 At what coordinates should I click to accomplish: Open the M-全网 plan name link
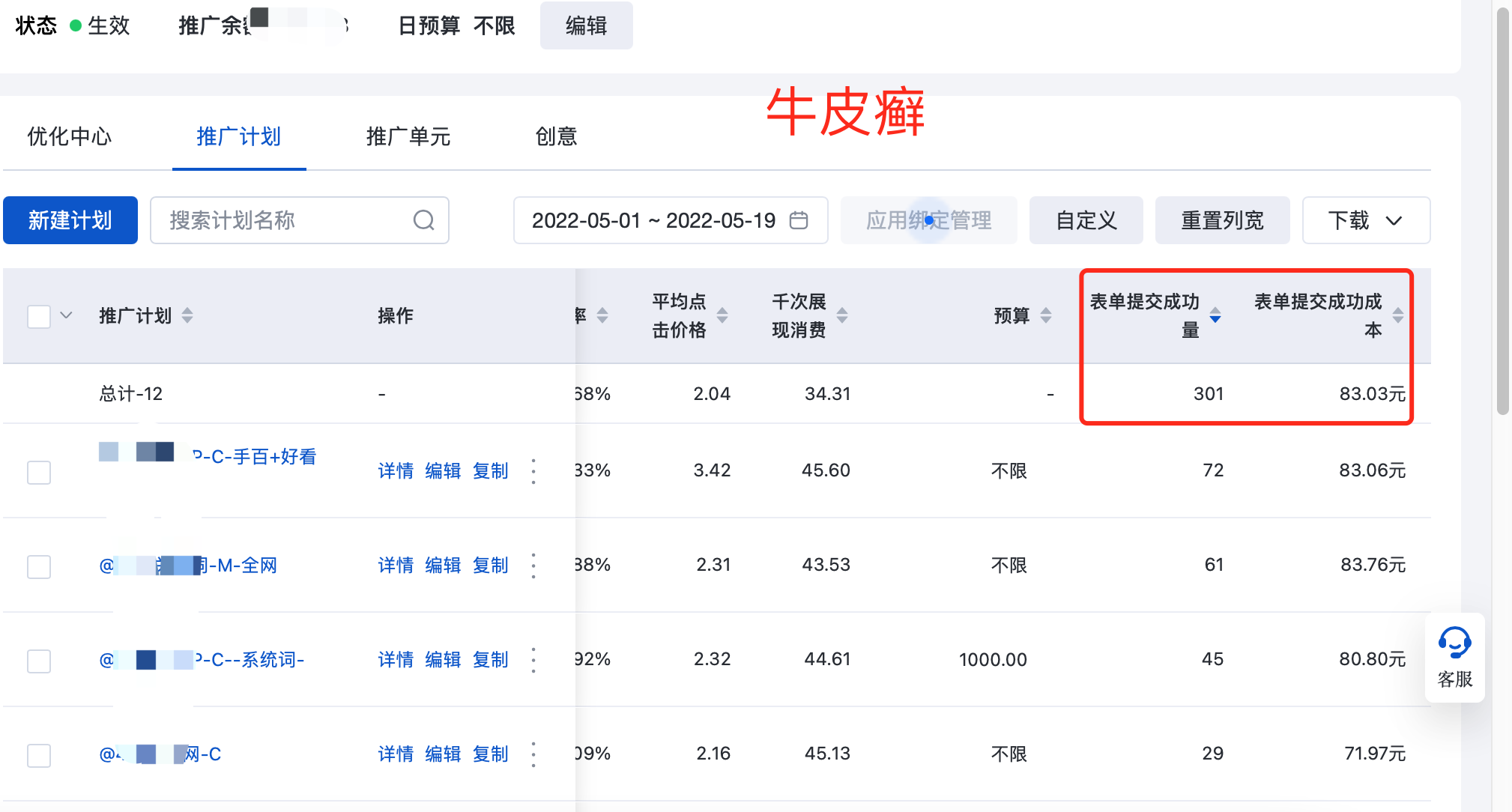pyautogui.click(x=188, y=566)
